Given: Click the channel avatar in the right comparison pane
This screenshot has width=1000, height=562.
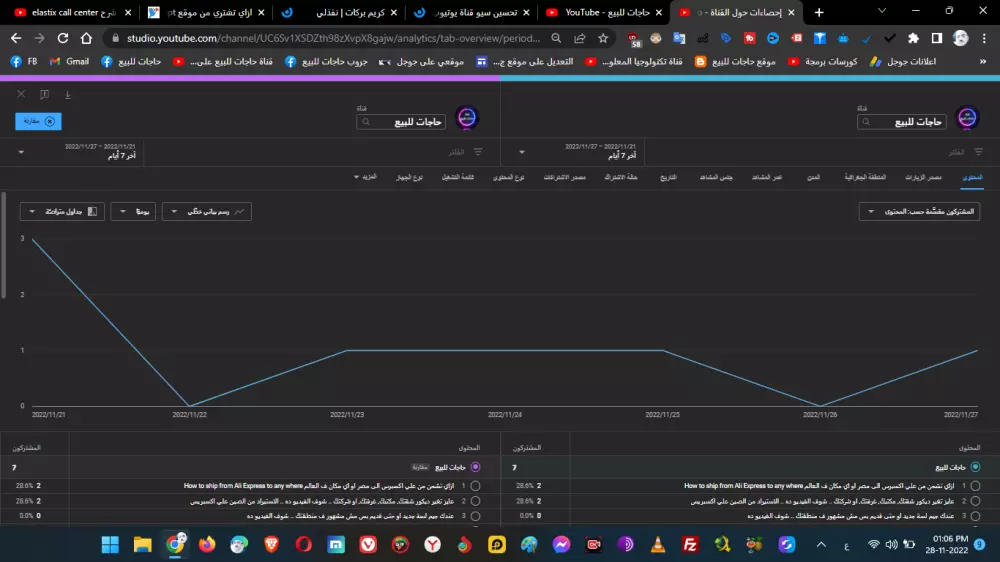Looking at the screenshot, I should [967, 118].
